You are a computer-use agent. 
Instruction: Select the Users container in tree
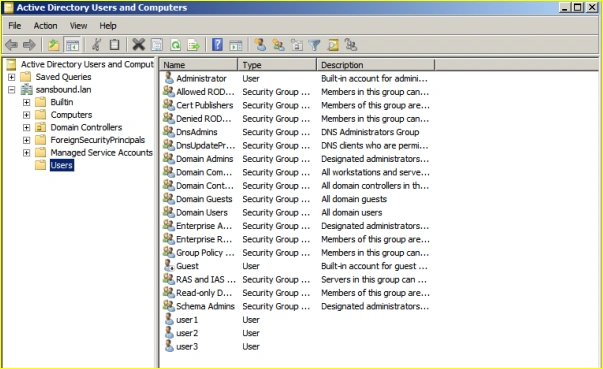(62, 165)
